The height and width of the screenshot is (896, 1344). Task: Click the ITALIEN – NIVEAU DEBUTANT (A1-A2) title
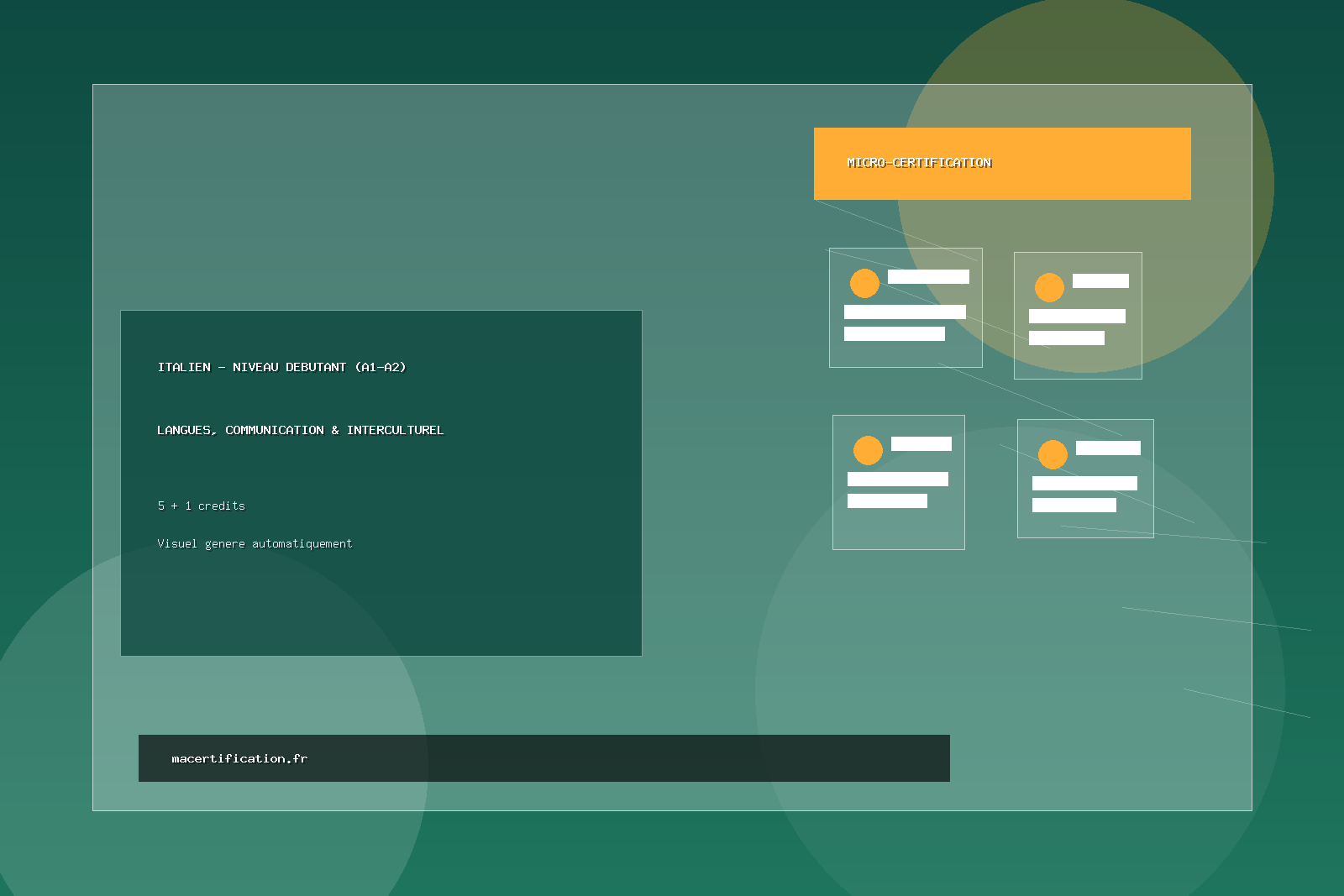tap(281, 367)
